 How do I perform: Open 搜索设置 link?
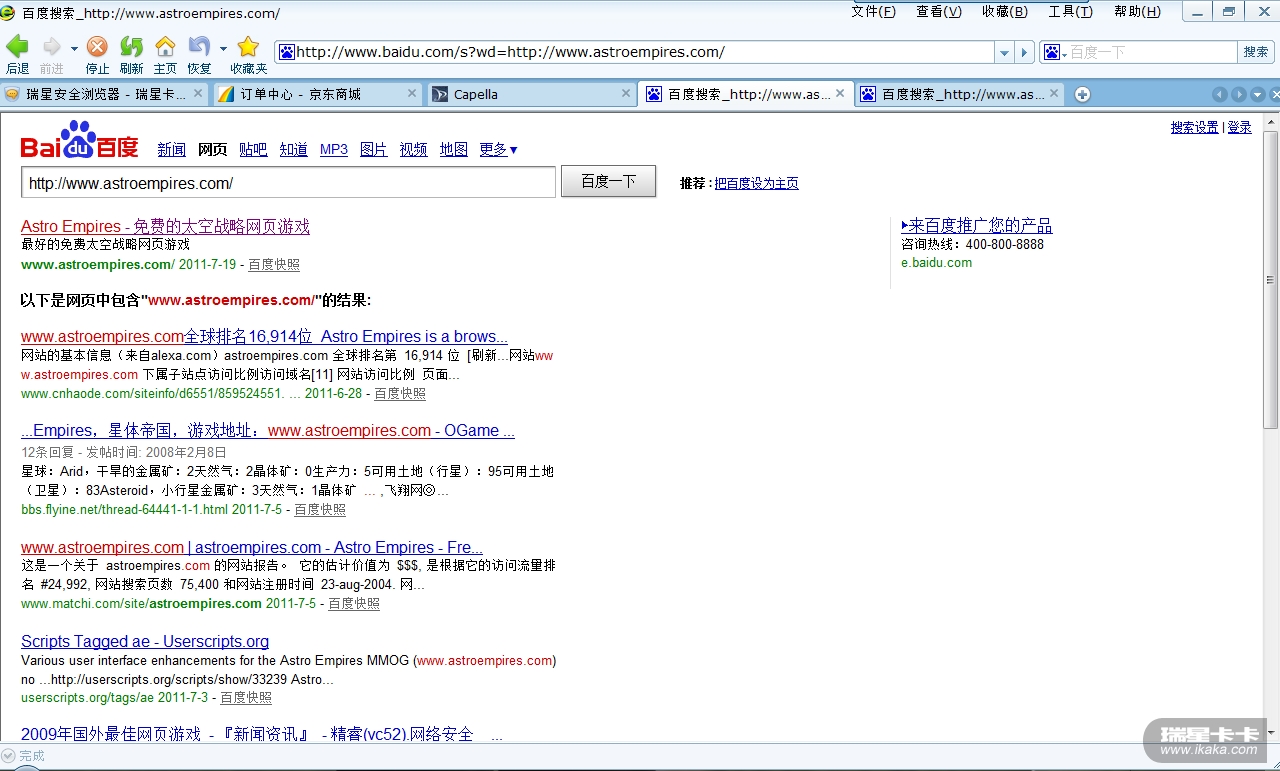pos(1195,127)
